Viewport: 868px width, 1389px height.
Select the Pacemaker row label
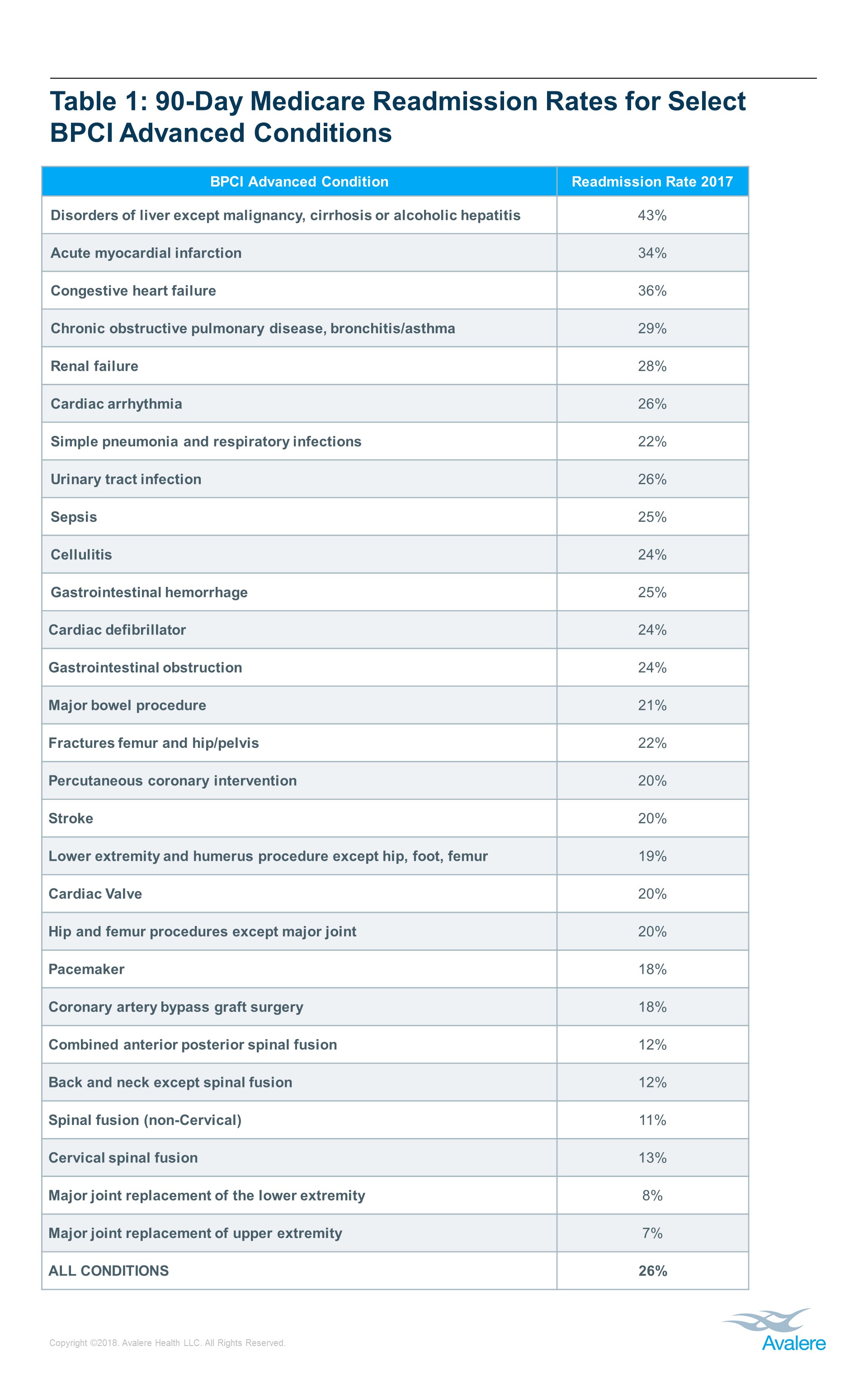click(87, 969)
